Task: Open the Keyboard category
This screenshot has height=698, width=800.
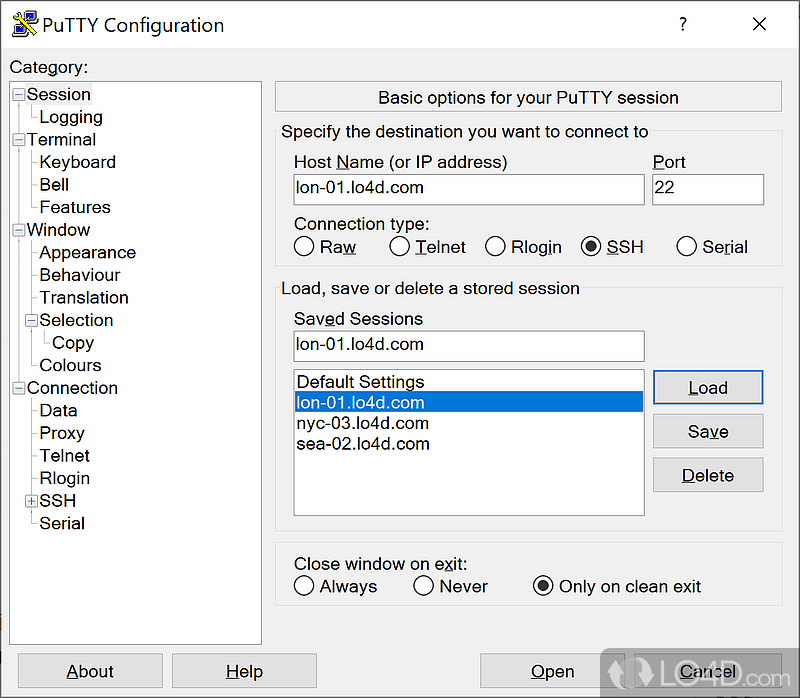Action: 78,162
